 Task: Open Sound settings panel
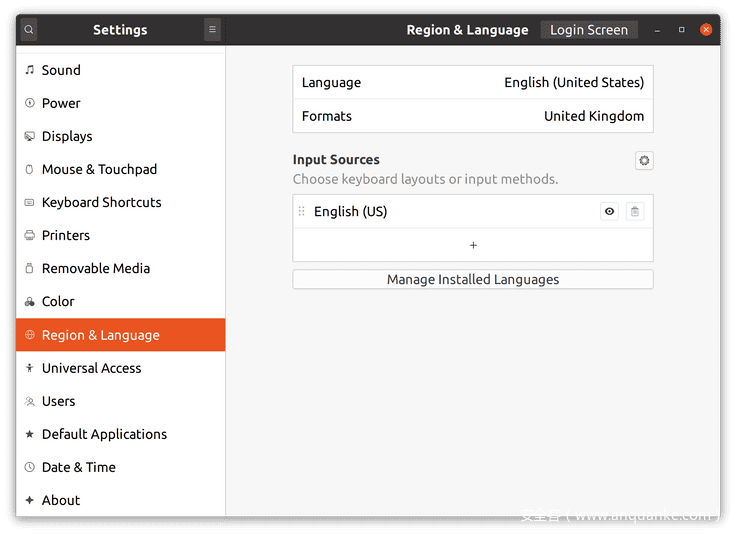coord(61,70)
